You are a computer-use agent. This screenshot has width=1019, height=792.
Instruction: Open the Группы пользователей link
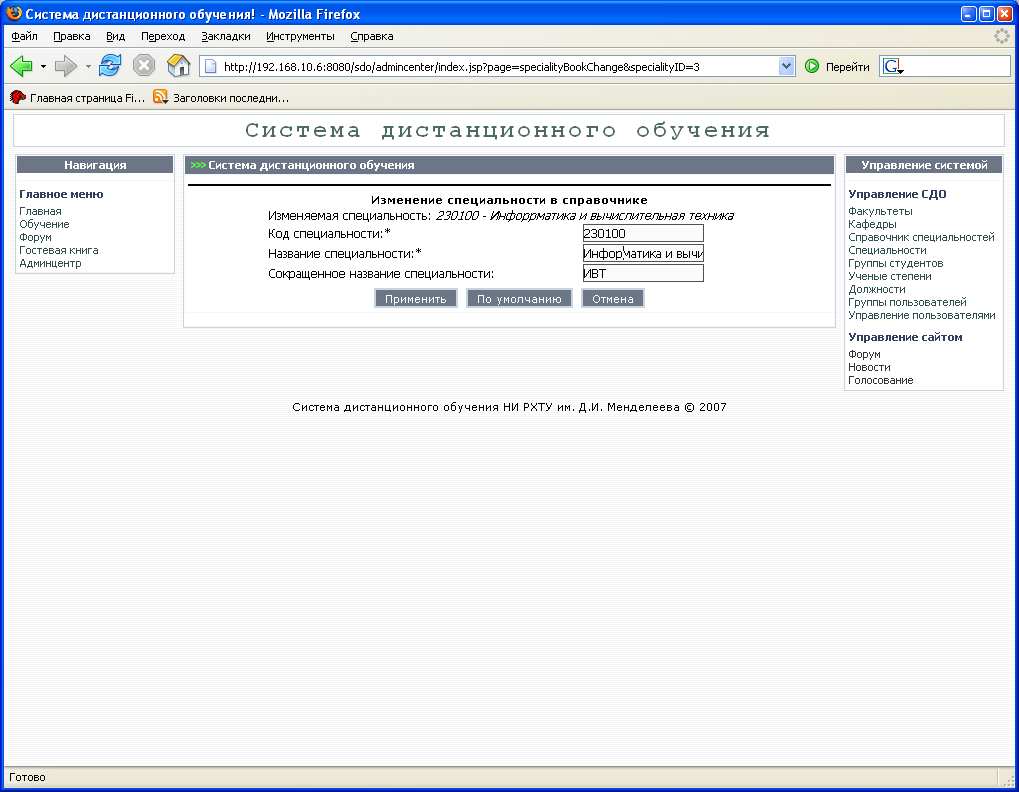point(907,302)
